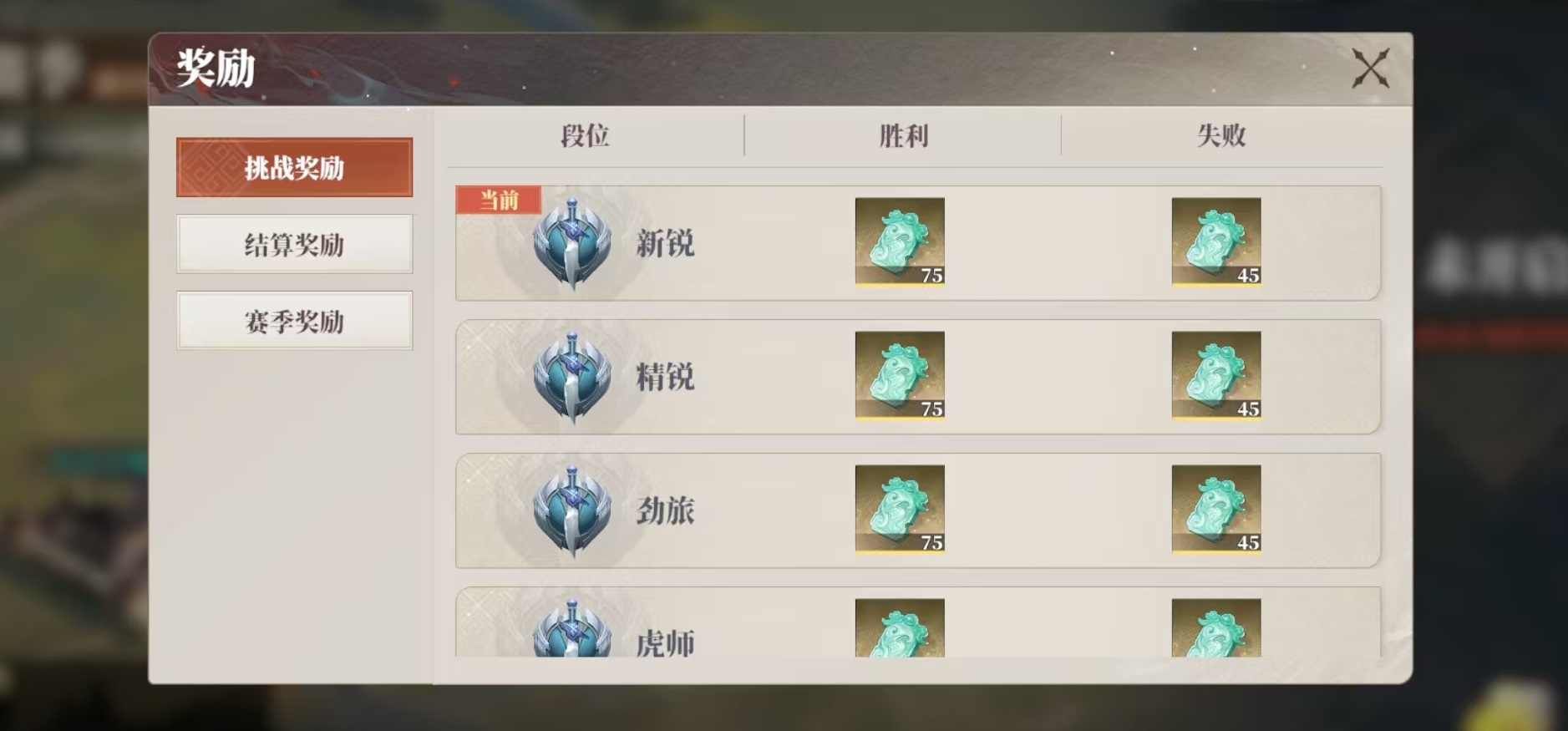
Task: Switch to the 结算奖励 tab
Action: [x=294, y=245]
